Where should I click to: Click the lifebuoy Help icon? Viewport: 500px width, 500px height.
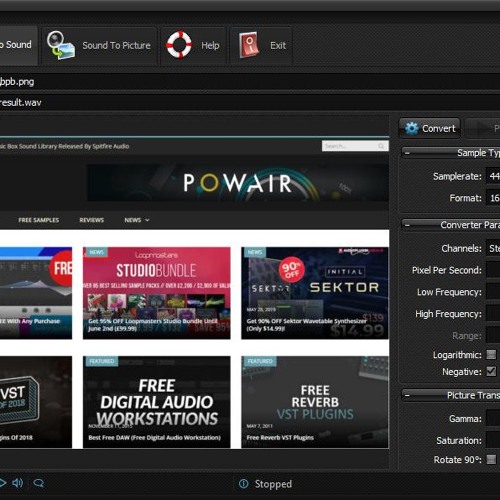click(x=179, y=45)
